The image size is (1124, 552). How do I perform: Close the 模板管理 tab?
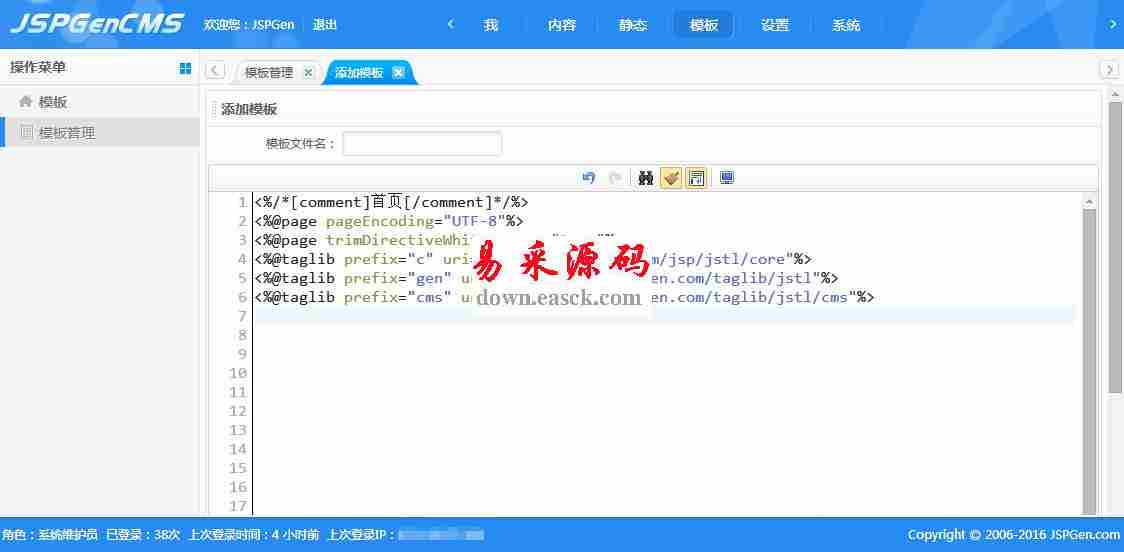pos(308,72)
